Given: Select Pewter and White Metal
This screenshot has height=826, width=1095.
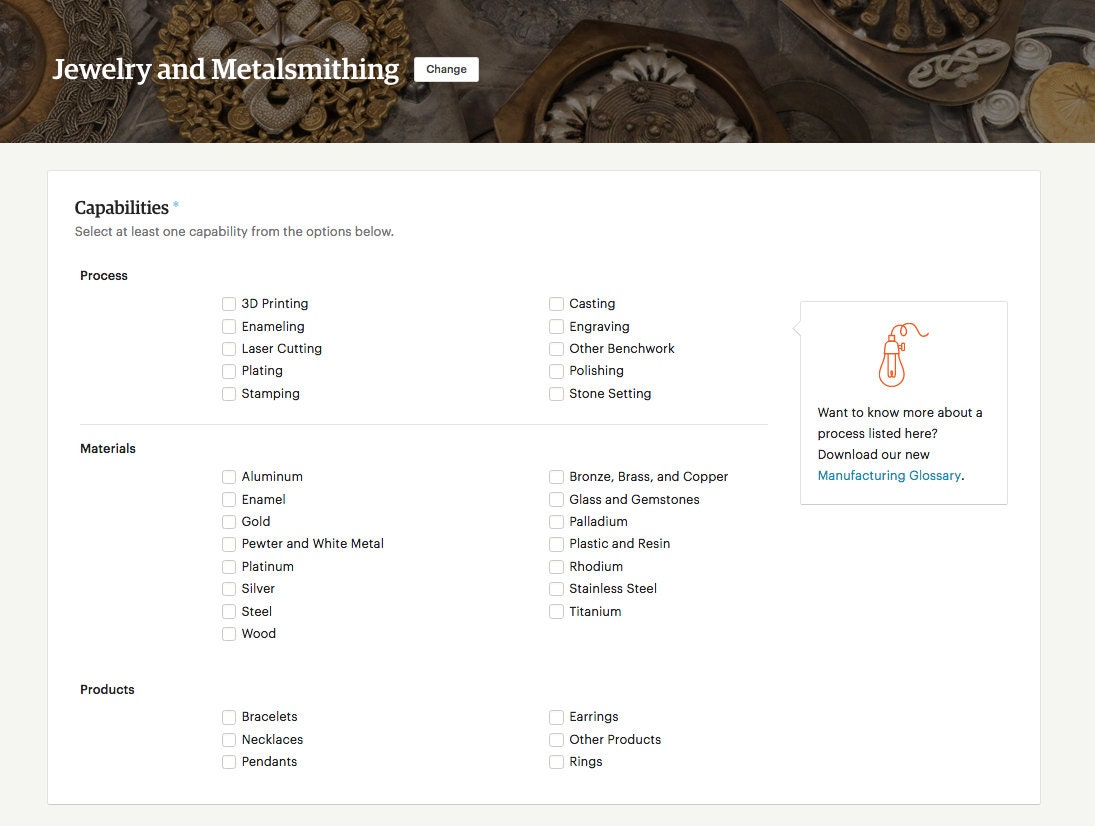Looking at the screenshot, I should [x=229, y=543].
